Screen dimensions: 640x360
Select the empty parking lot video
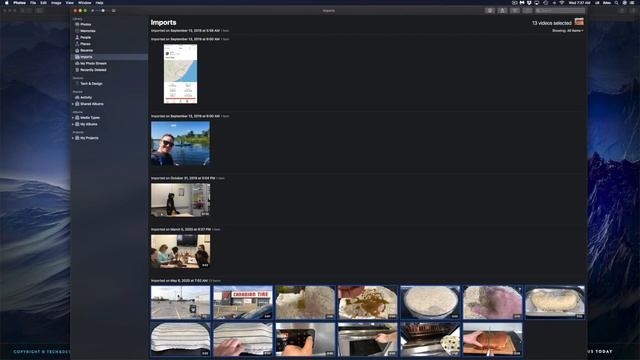coord(180,302)
